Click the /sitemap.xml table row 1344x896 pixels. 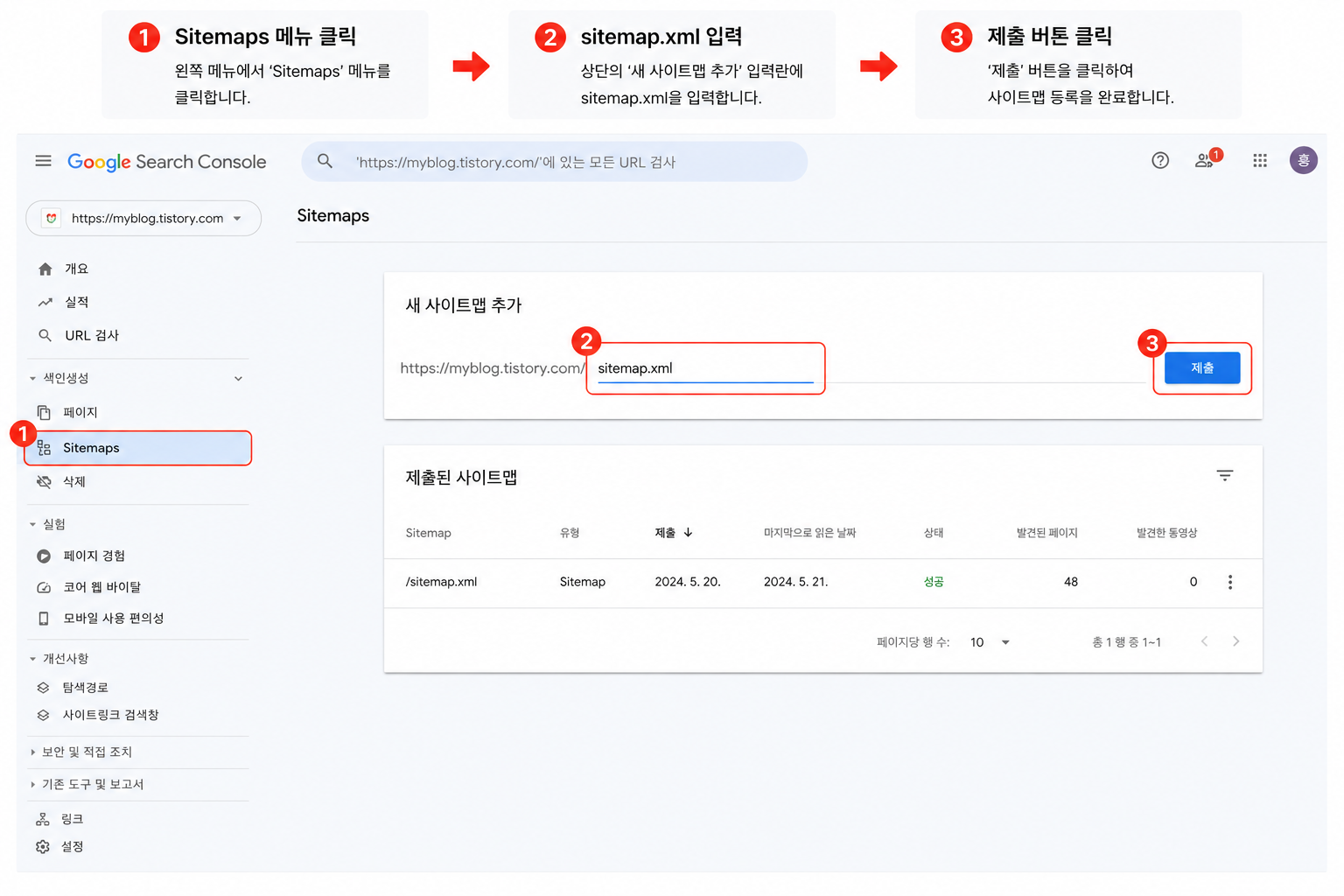[x=823, y=583]
